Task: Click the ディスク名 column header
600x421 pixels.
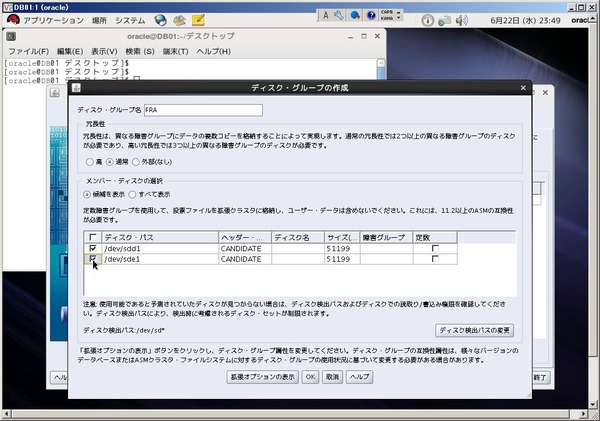Action: click(x=298, y=238)
